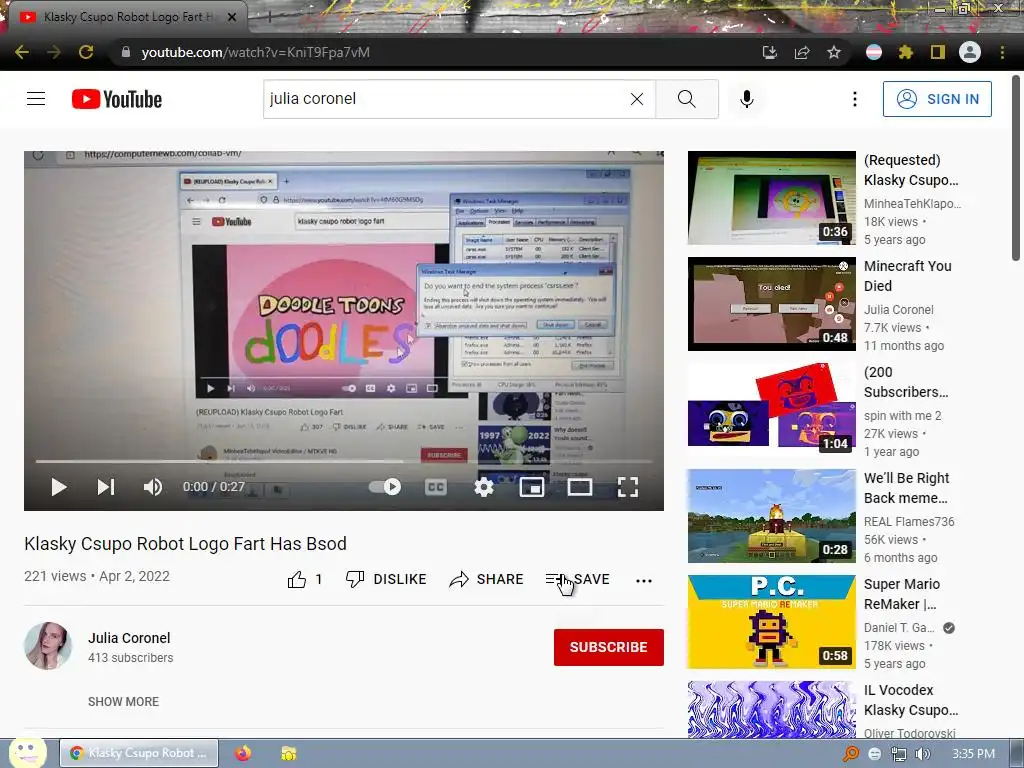Screen dimensions: 1024x768
Task: Save the video to a playlist
Action: [577, 579]
